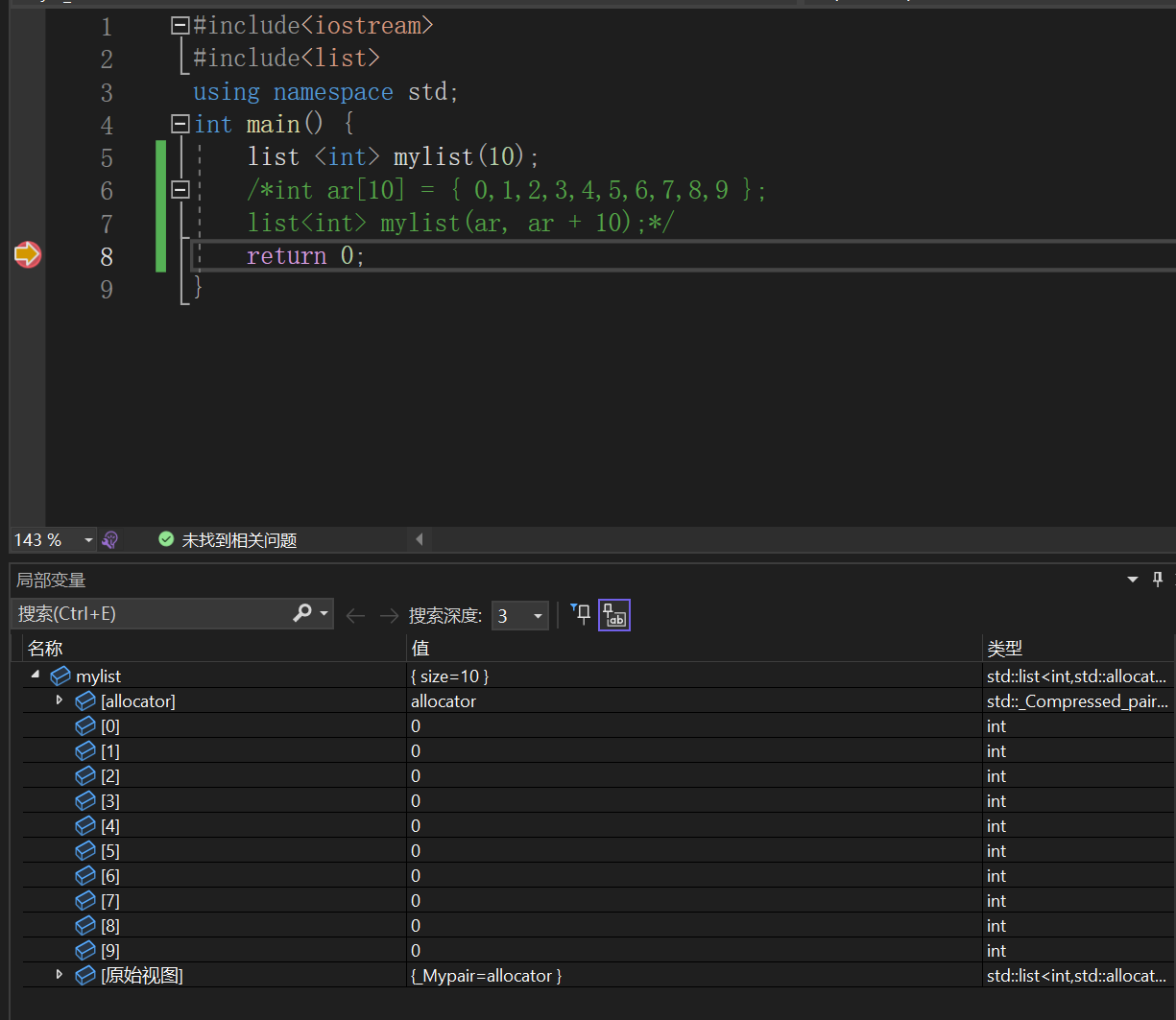Toggle auto-hide pin of 局部变量 panel

[x=1158, y=580]
